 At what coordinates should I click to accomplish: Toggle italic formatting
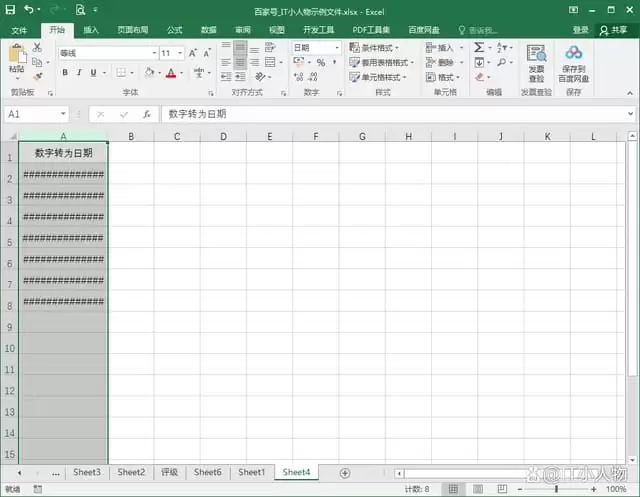click(x=79, y=73)
